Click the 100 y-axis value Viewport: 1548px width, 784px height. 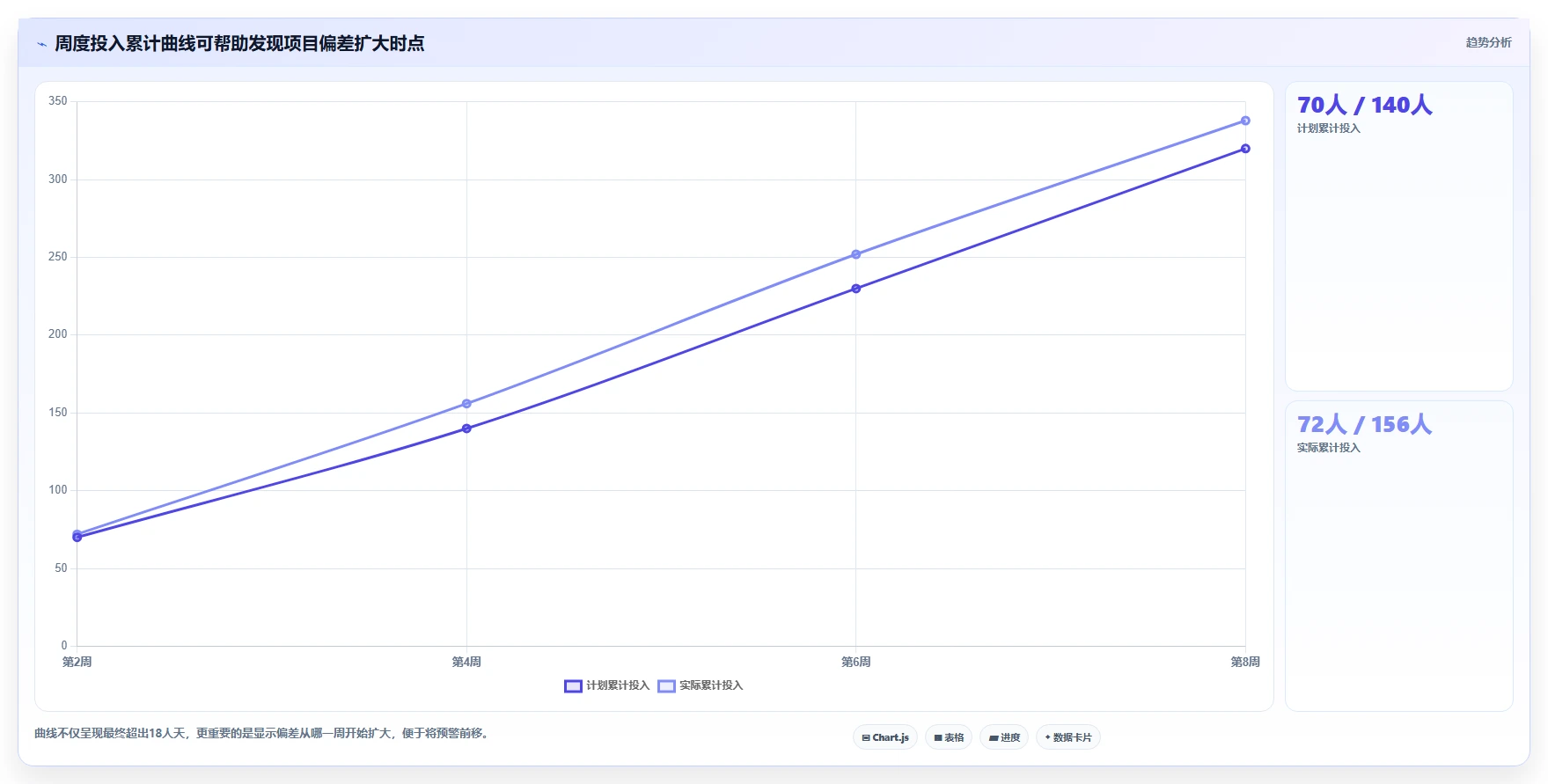coord(58,490)
